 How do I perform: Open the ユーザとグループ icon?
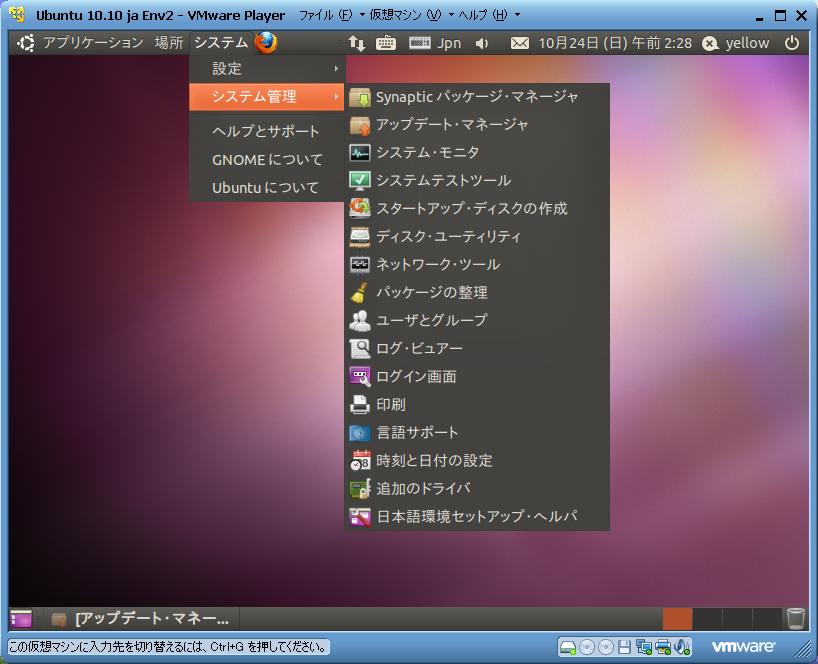coord(359,321)
